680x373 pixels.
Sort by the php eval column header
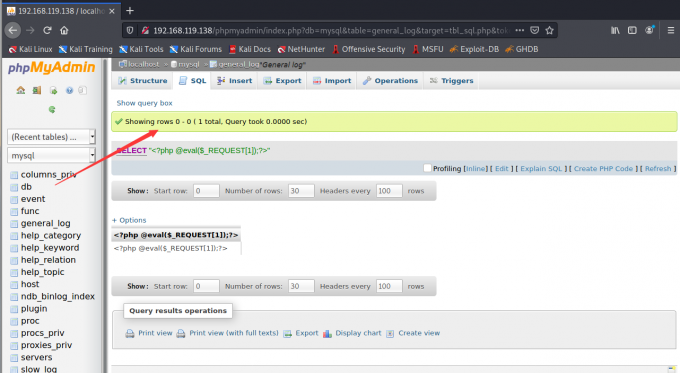176,235
